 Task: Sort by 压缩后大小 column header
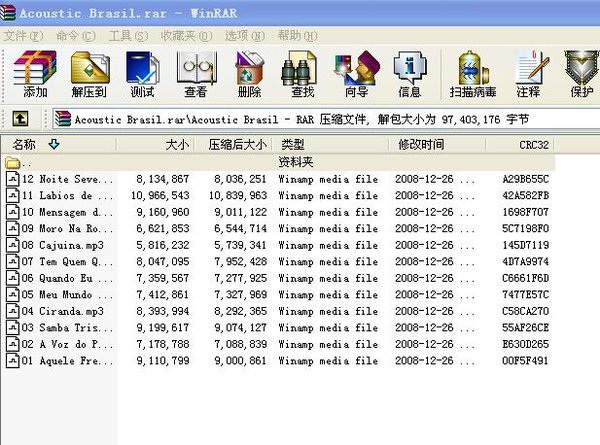(234, 145)
